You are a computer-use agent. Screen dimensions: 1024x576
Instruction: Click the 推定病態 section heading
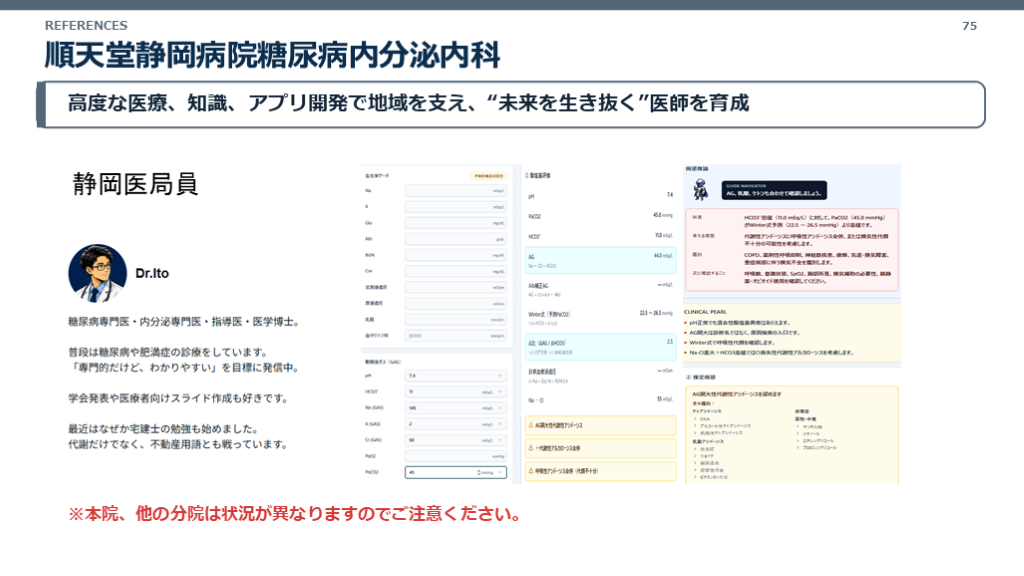tap(700, 377)
